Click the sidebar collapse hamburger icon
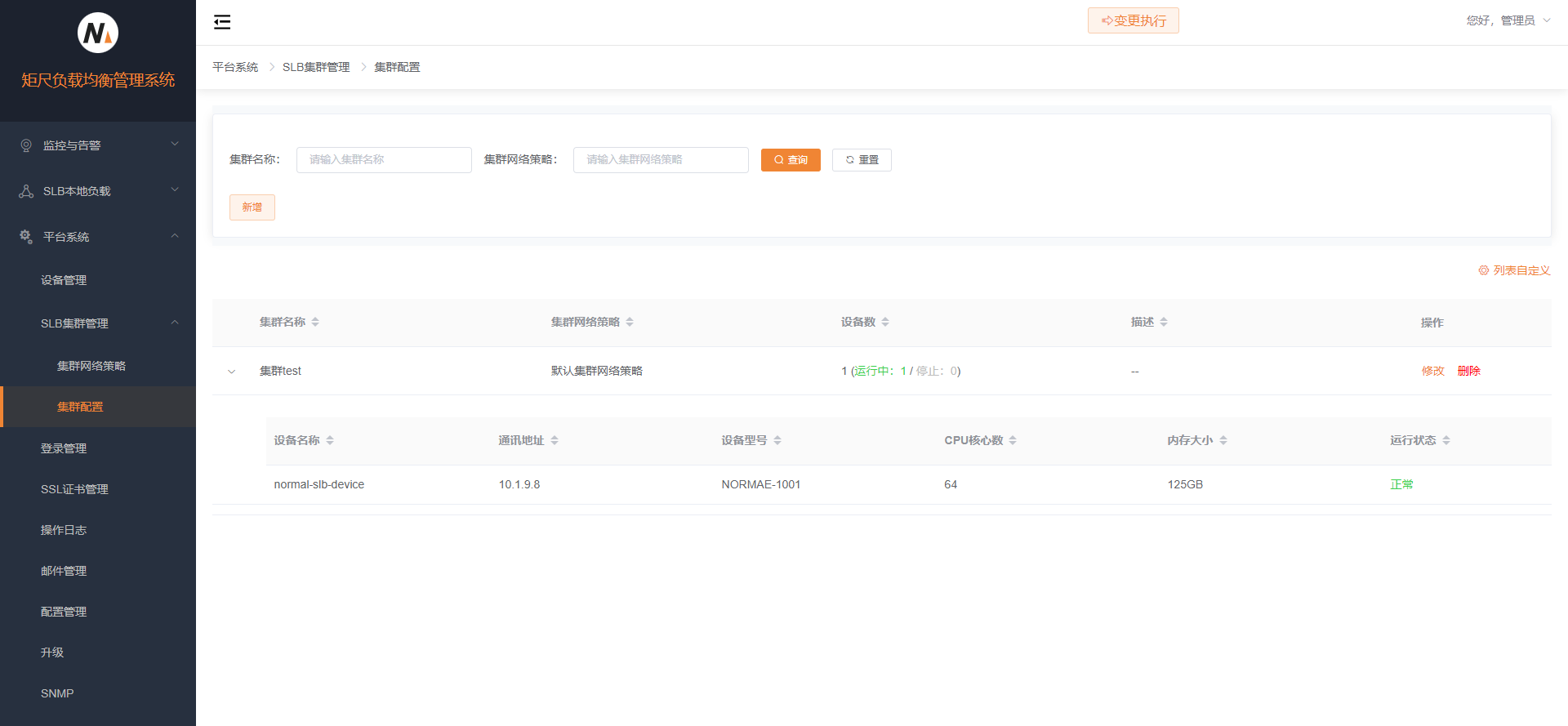 (x=222, y=22)
